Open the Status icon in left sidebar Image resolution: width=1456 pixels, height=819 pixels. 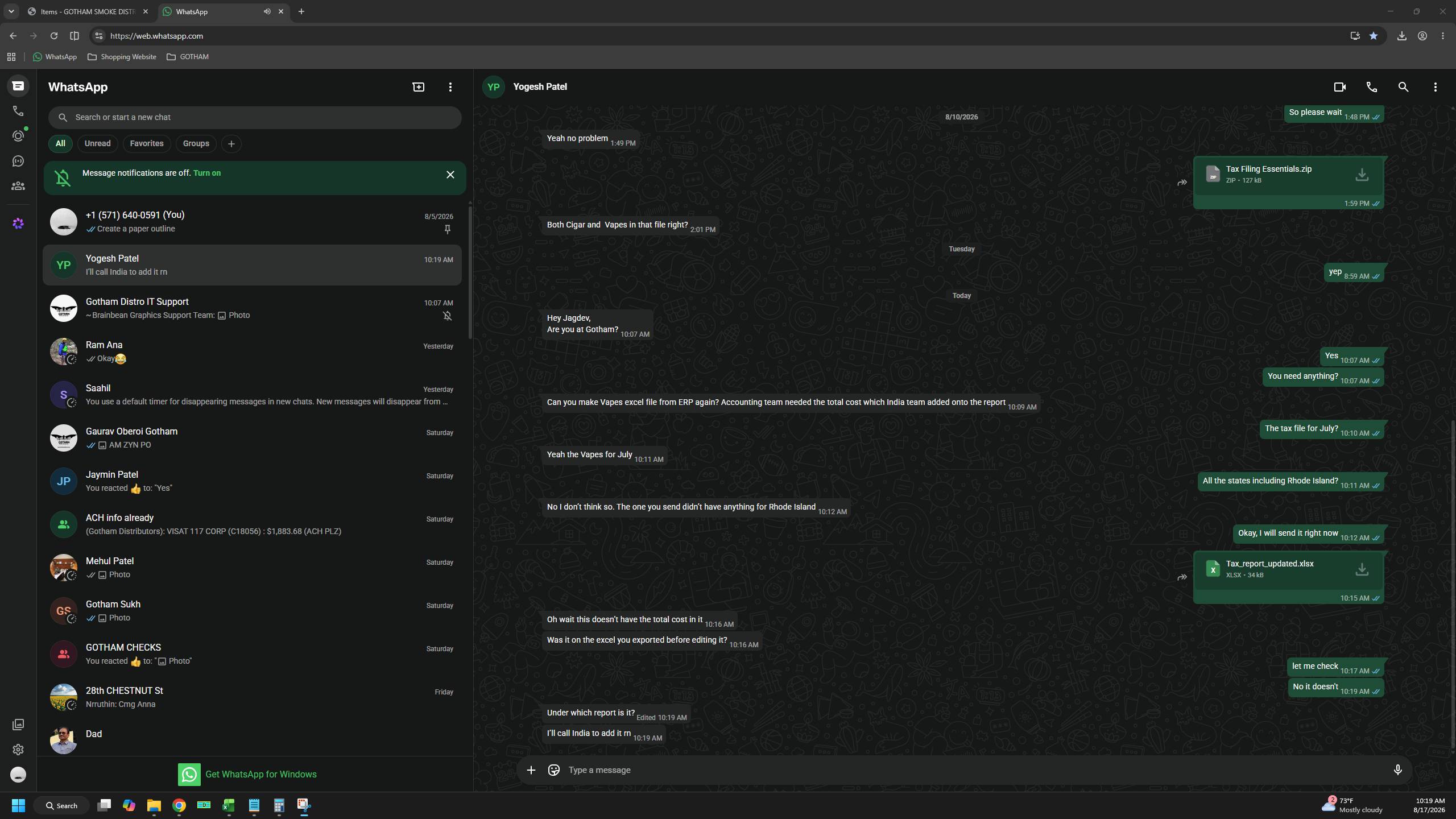[x=18, y=136]
